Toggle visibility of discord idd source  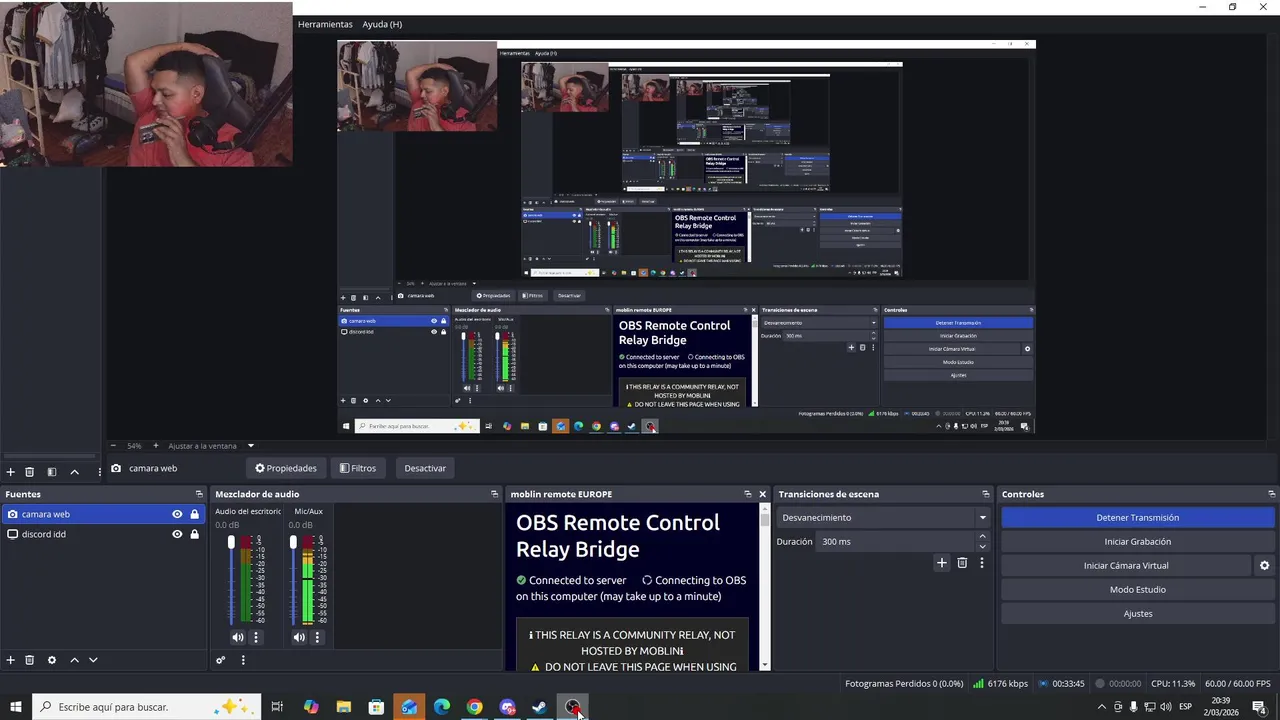(x=177, y=534)
